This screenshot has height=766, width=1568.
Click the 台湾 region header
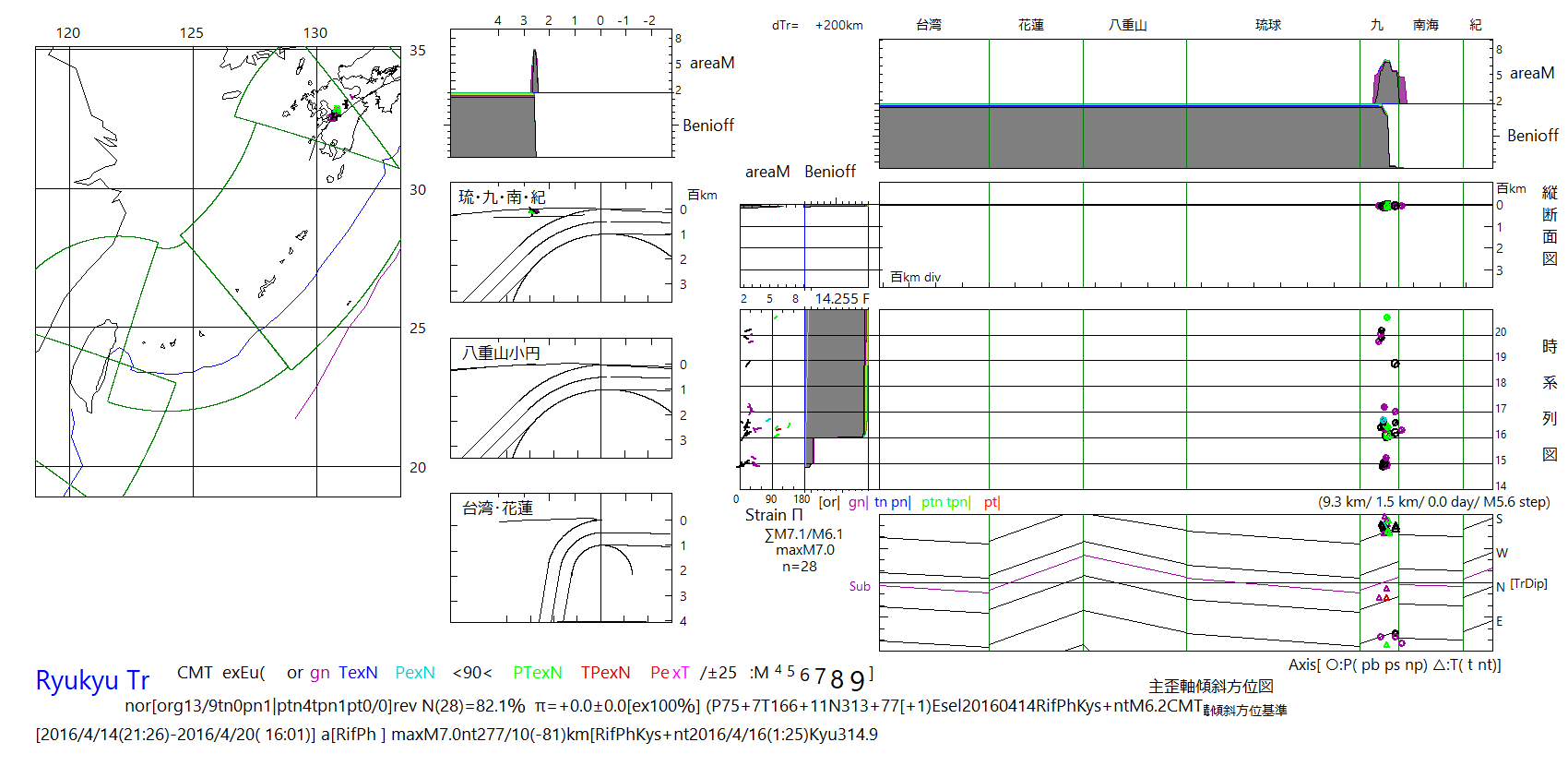[x=929, y=25]
